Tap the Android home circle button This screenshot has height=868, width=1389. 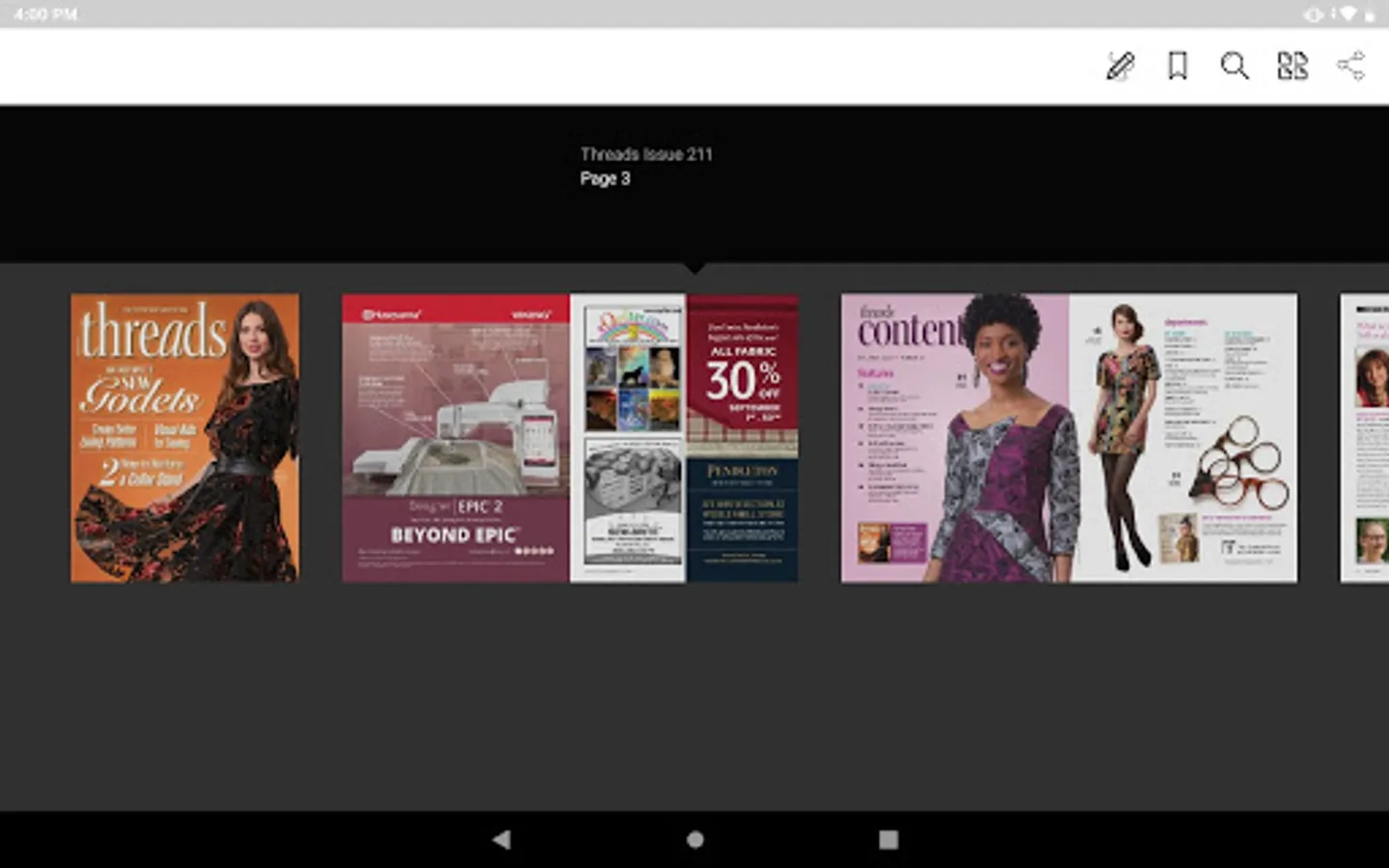pyautogui.click(x=694, y=839)
